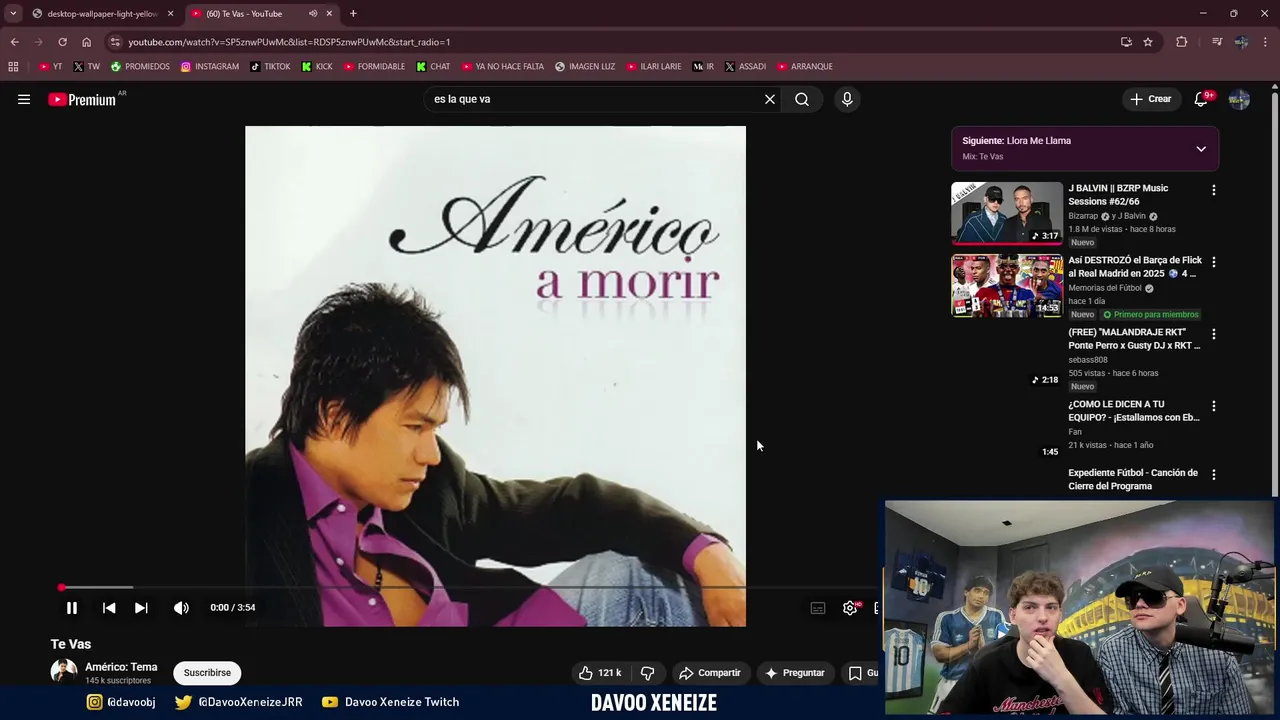Start voice search with the microphone
This screenshot has width=1280, height=720.
(x=847, y=99)
